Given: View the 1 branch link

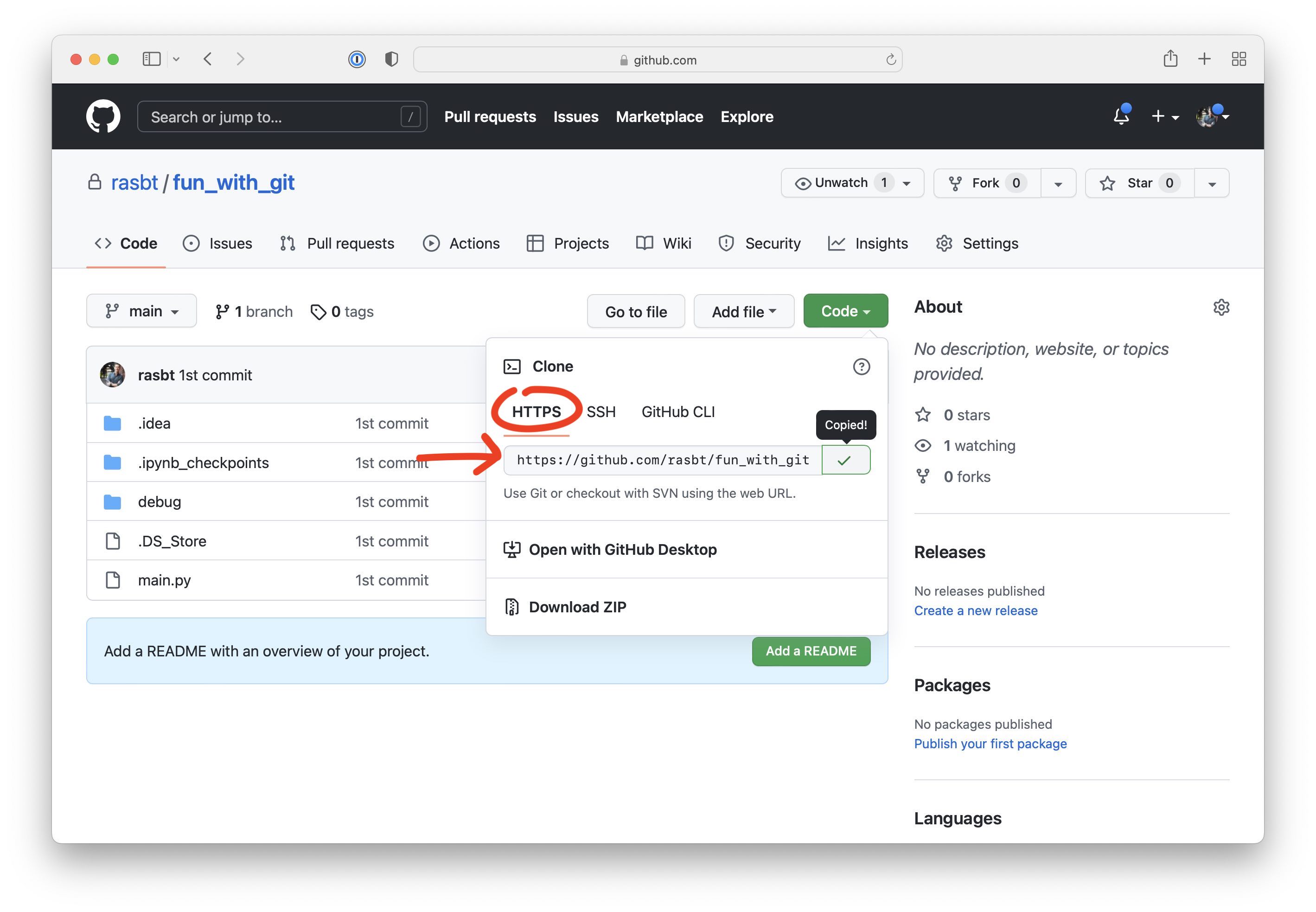Looking at the screenshot, I should coord(254,311).
